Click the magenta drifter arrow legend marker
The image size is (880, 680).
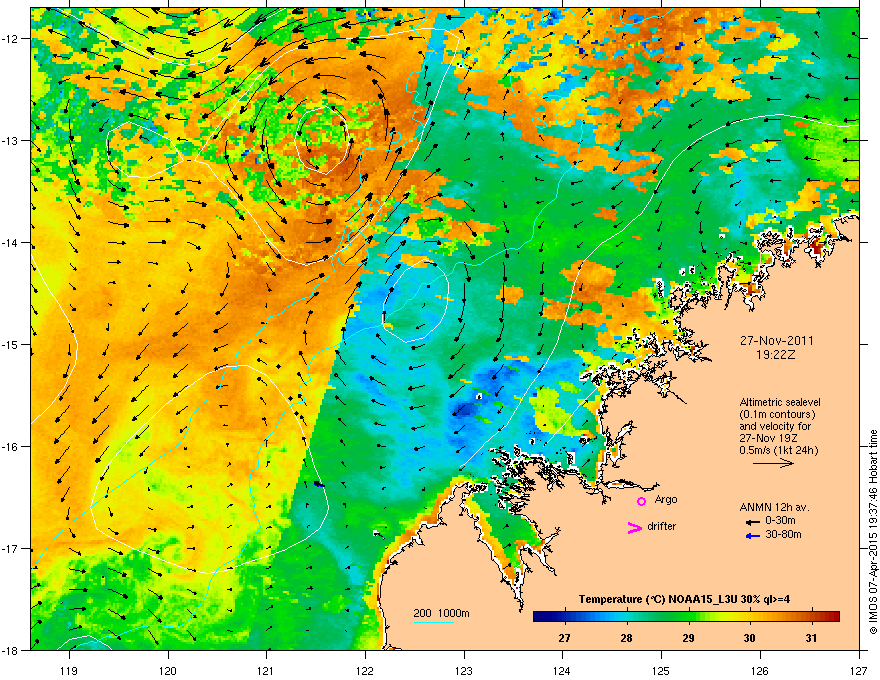[x=634, y=527]
